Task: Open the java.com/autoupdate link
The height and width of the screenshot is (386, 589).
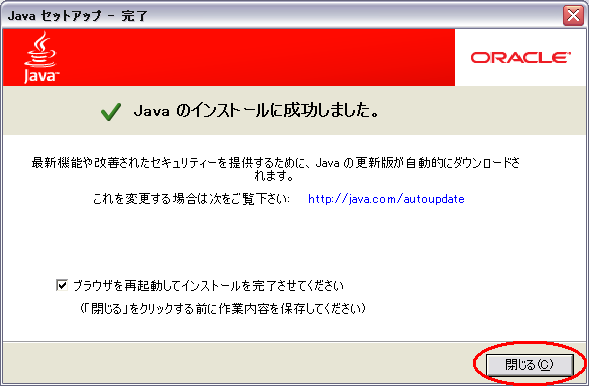Action: coord(386,199)
